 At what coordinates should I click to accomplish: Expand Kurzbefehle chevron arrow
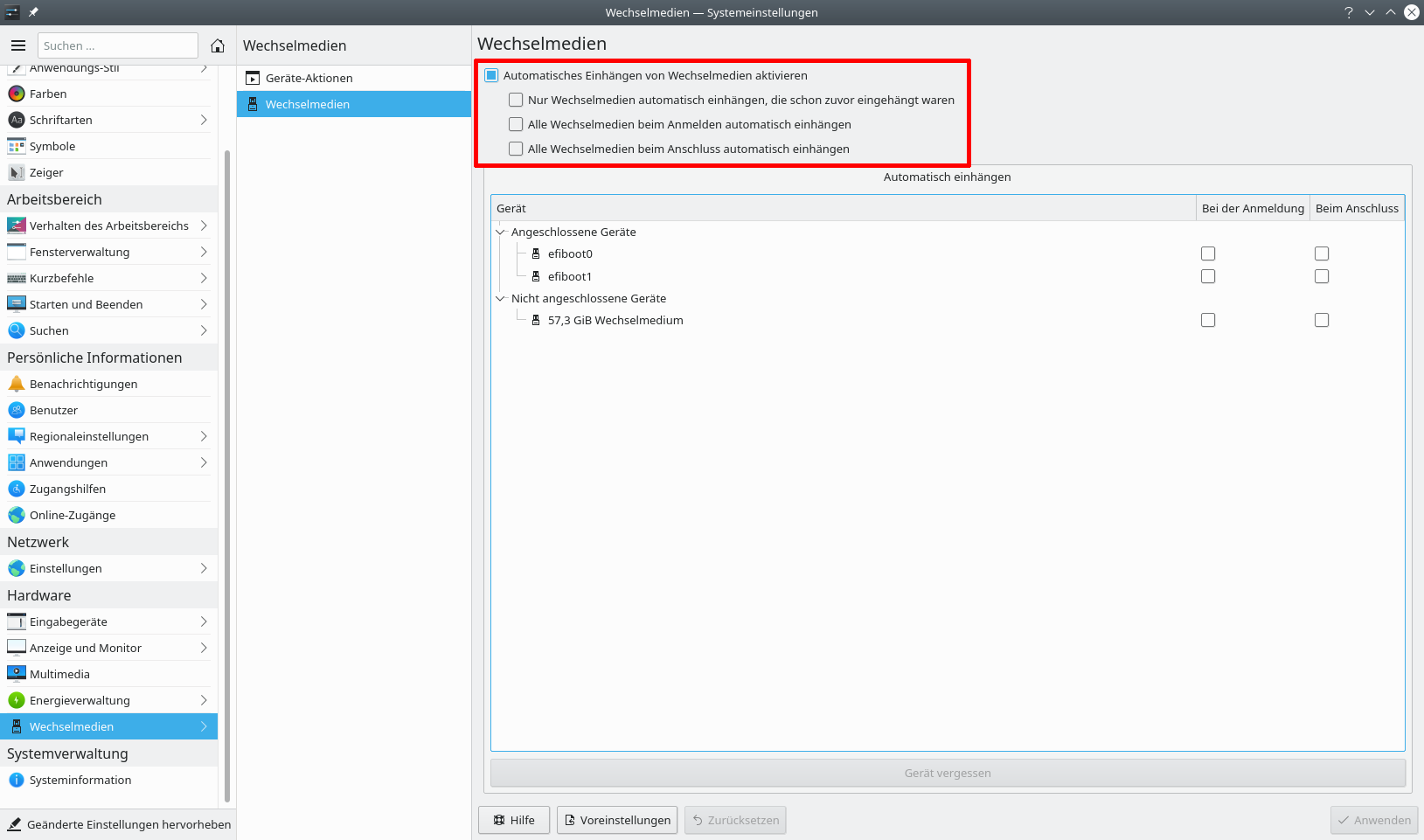203,278
